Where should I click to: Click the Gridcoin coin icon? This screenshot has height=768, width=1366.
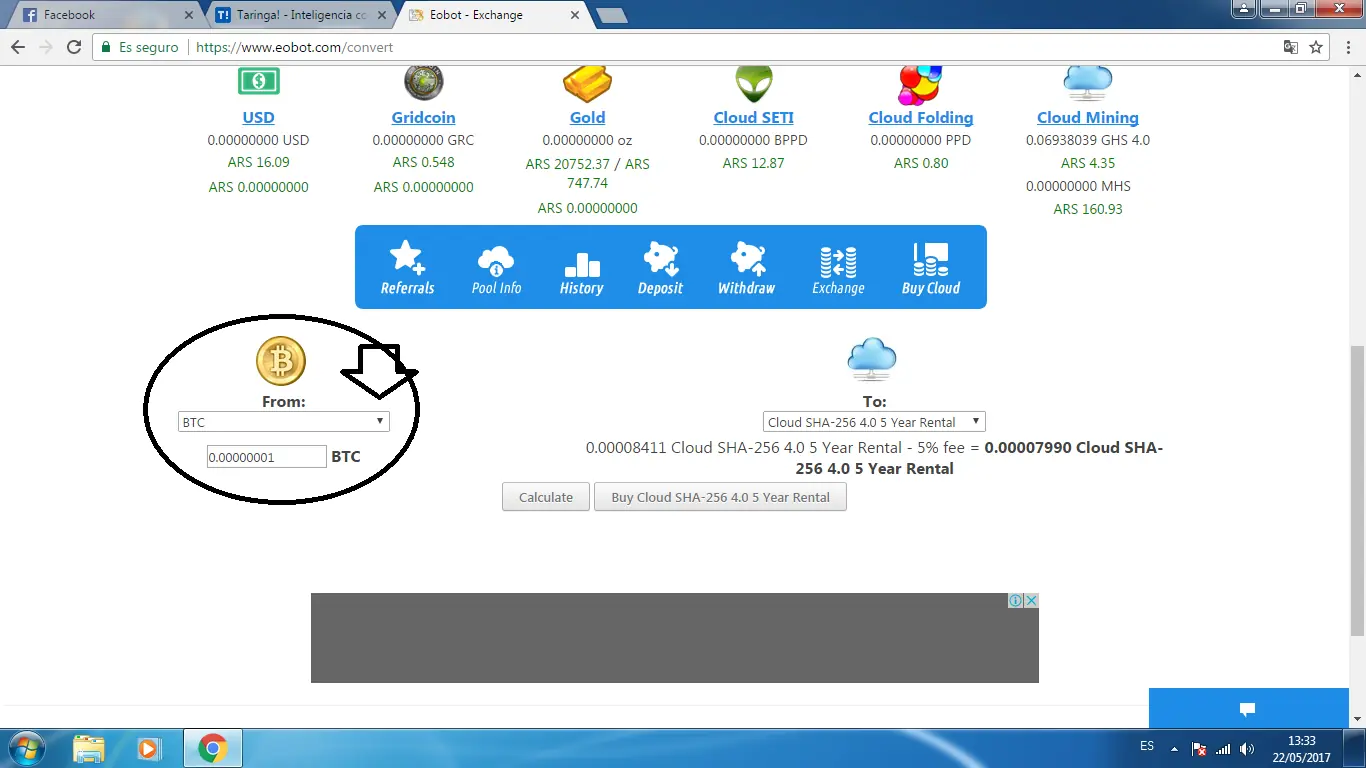click(423, 82)
